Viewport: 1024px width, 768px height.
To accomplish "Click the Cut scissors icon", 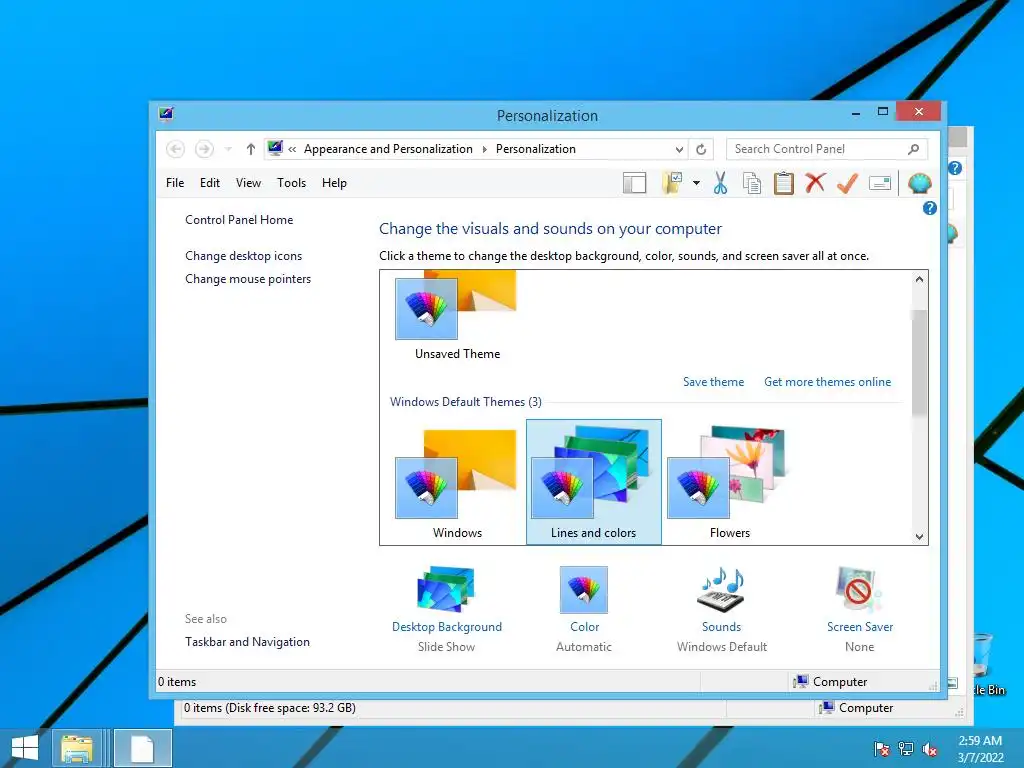I will [x=720, y=184].
